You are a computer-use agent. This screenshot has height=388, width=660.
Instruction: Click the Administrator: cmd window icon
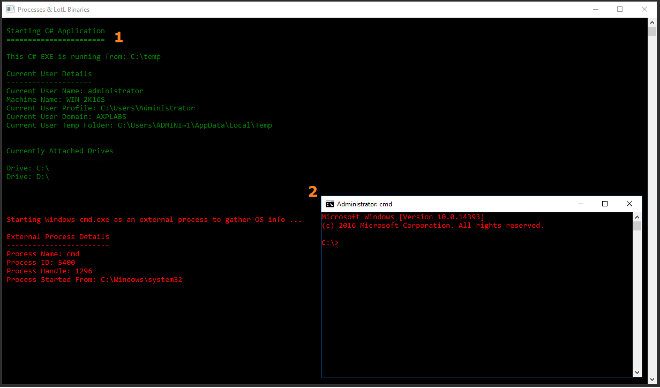pos(330,204)
